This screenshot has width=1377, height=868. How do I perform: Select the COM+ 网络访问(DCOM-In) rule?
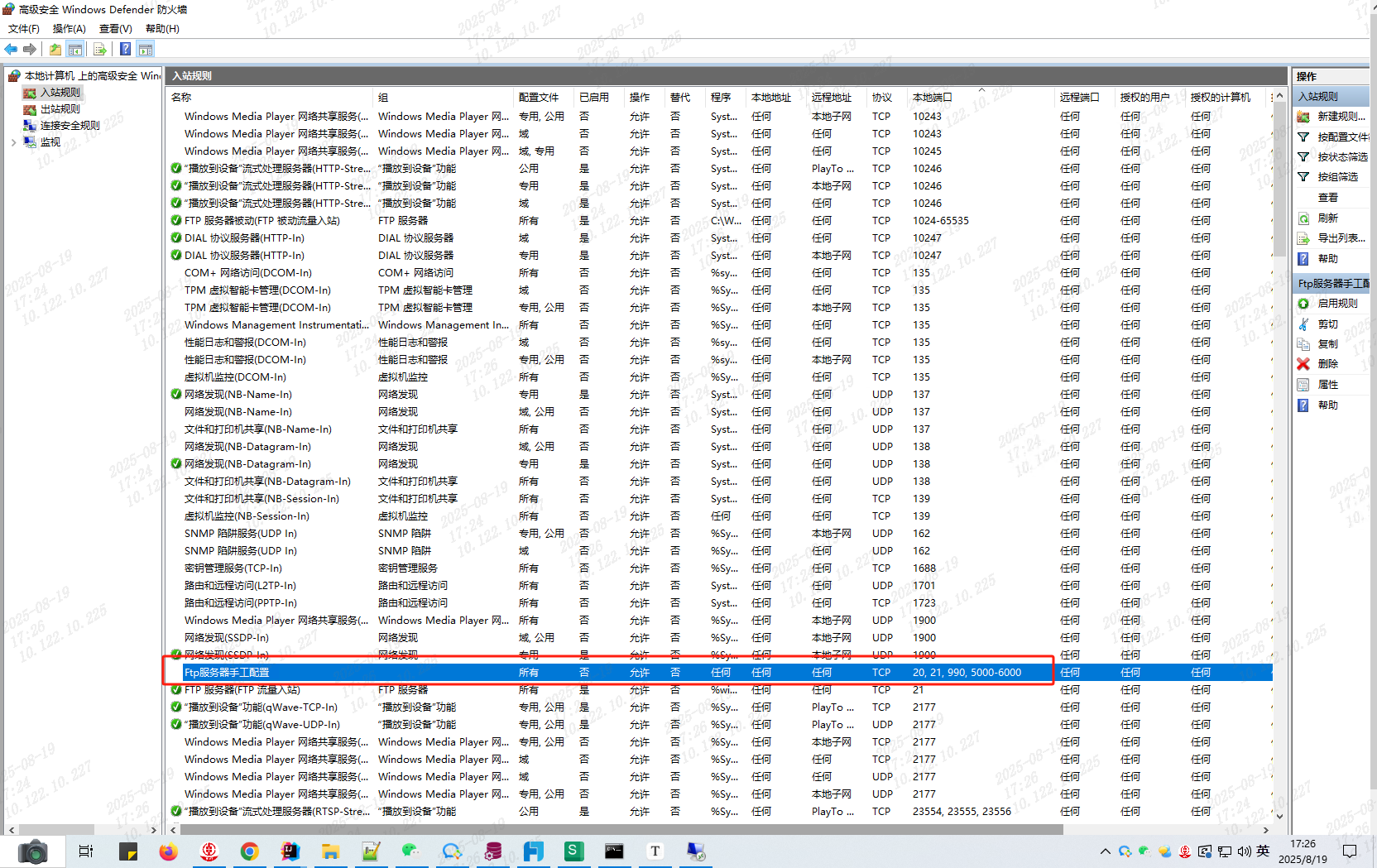click(x=719, y=273)
